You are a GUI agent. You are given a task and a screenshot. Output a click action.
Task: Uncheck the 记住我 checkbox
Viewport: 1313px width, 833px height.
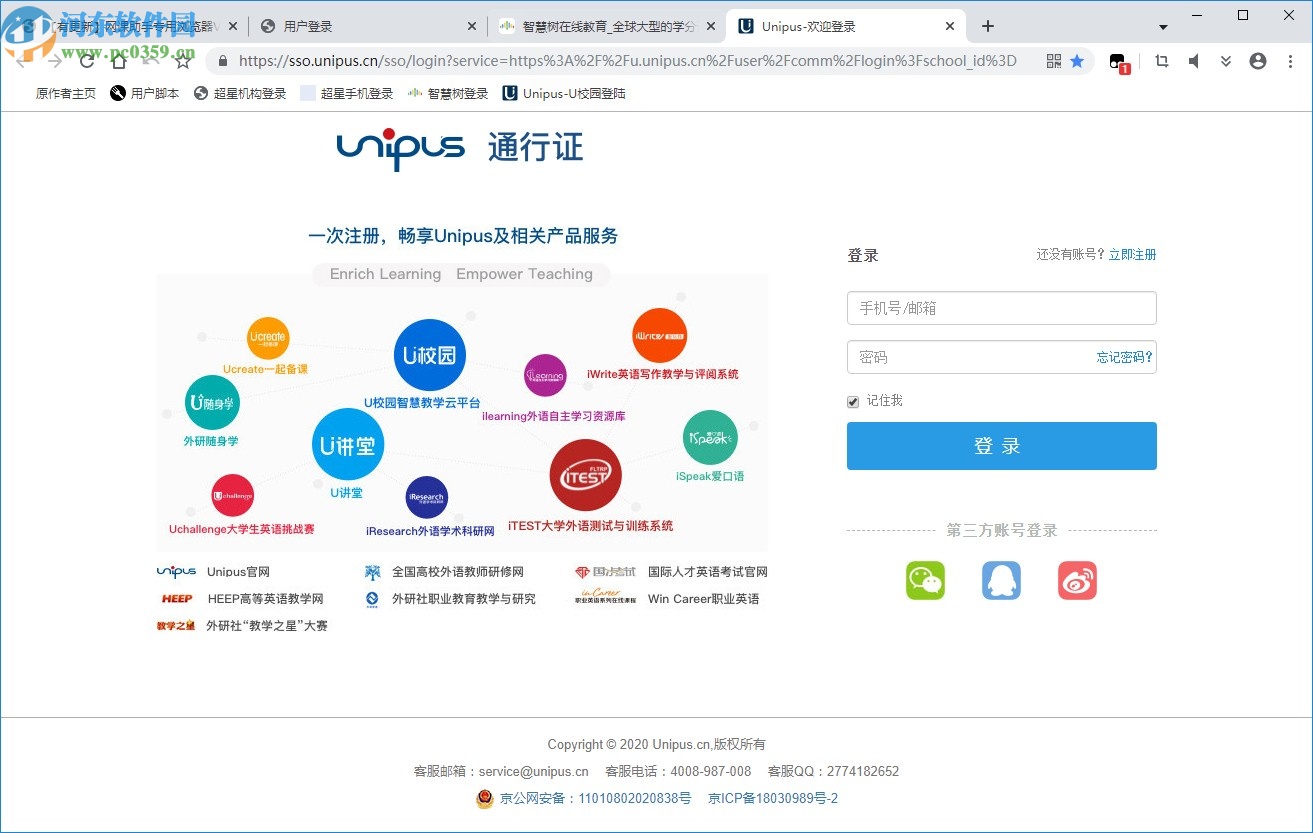tap(851, 401)
